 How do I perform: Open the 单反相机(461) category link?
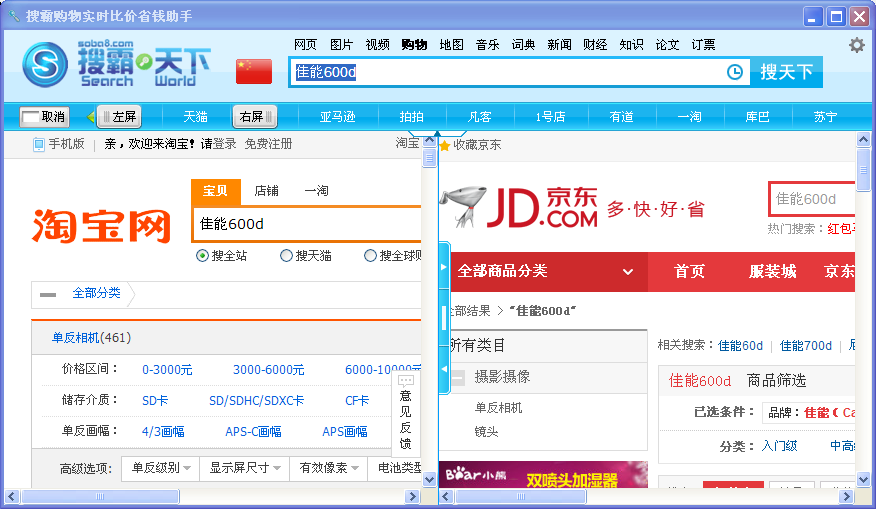point(91,338)
